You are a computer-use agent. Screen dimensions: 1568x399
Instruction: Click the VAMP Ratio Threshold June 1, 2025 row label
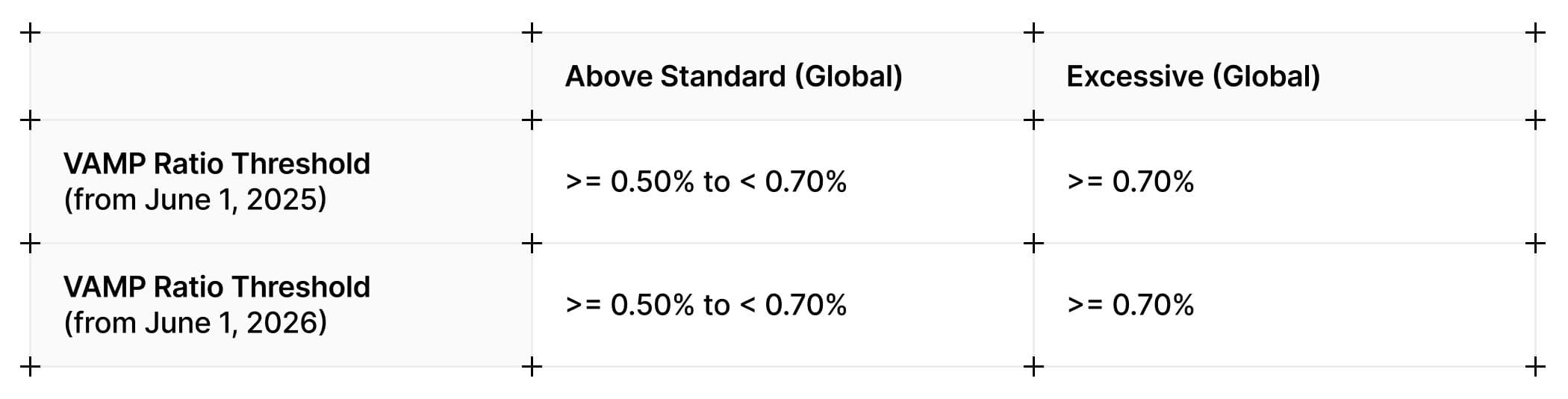pos(217,182)
